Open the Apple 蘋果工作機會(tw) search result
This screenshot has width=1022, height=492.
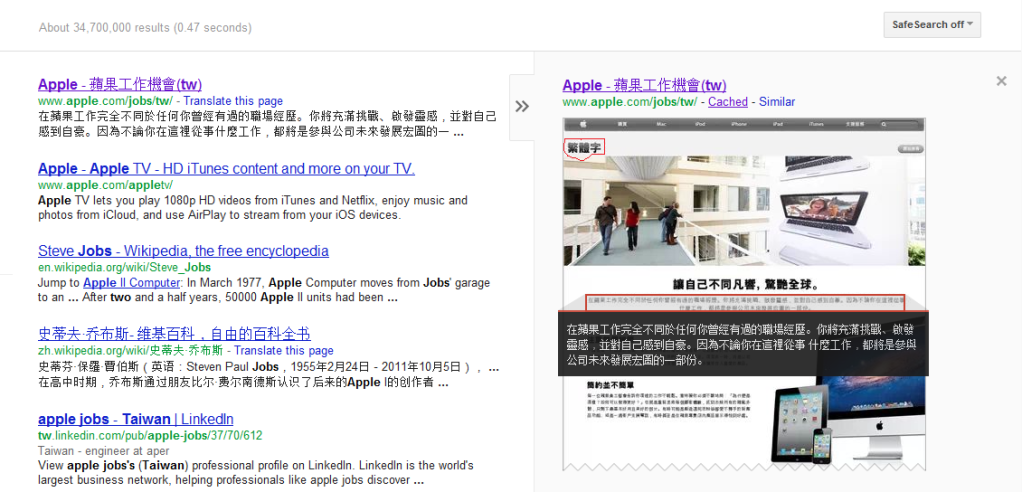click(120, 84)
